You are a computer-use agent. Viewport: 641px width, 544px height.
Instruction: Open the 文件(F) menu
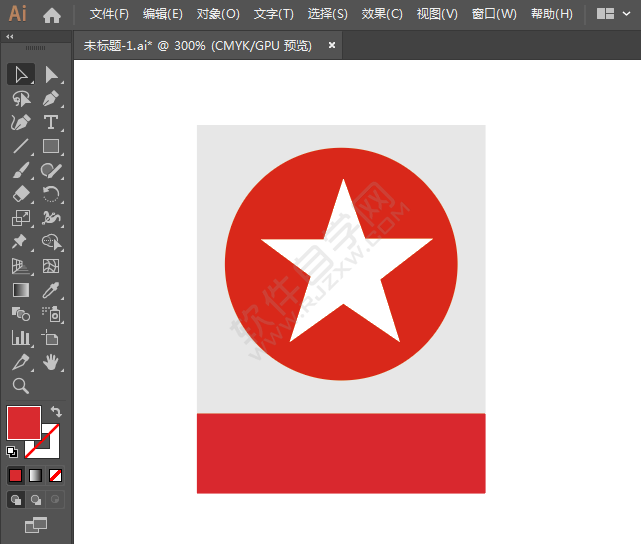[x=109, y=14]
